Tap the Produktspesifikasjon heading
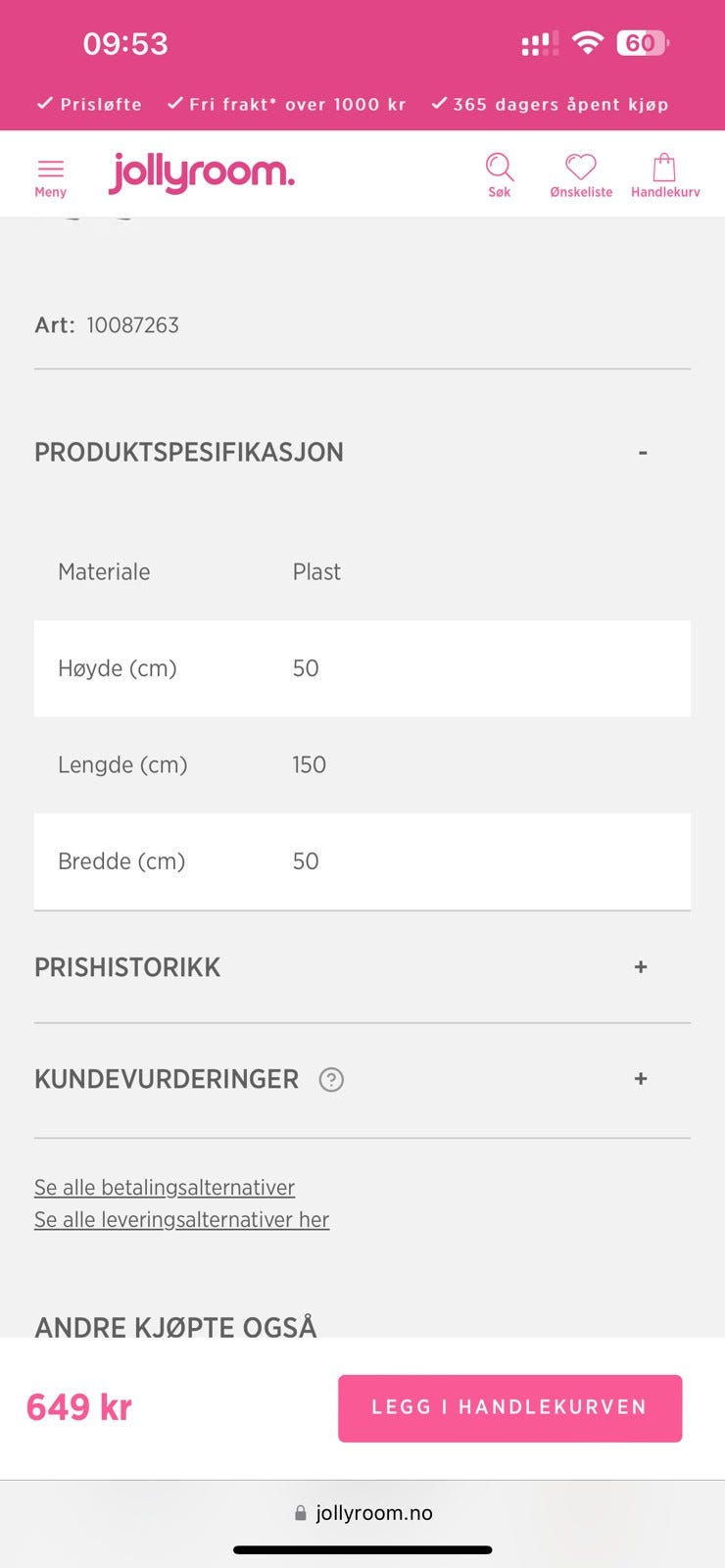725x1568 pixels. pyautogui.click(x=189, y=453)
